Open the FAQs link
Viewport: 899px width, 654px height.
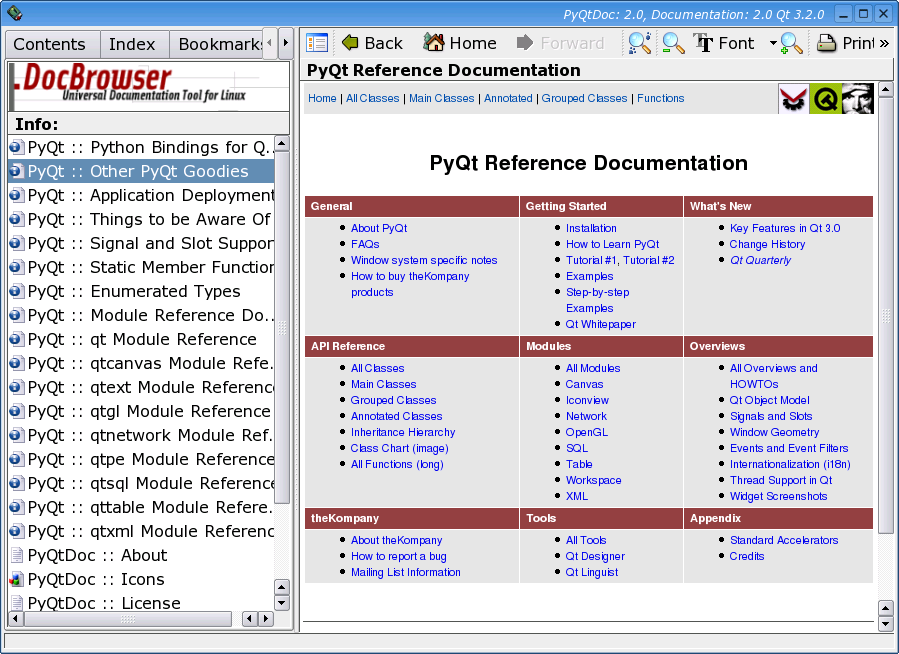[365, 244]
